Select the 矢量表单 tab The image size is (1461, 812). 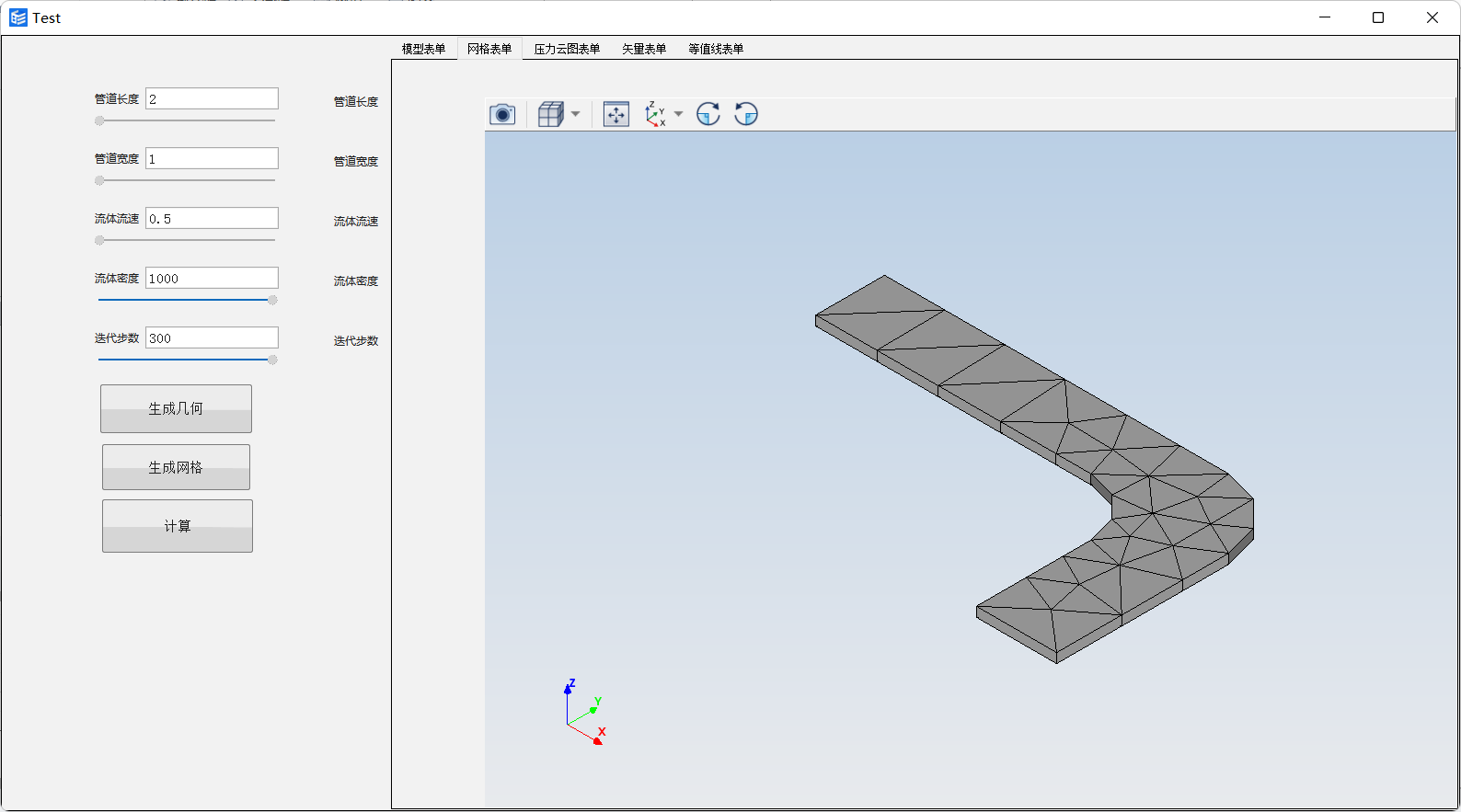pos(644,49)
